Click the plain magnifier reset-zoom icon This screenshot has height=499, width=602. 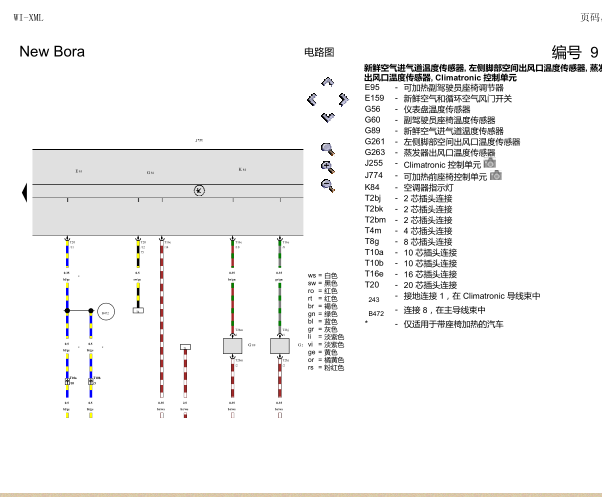[x=327, y=149]
